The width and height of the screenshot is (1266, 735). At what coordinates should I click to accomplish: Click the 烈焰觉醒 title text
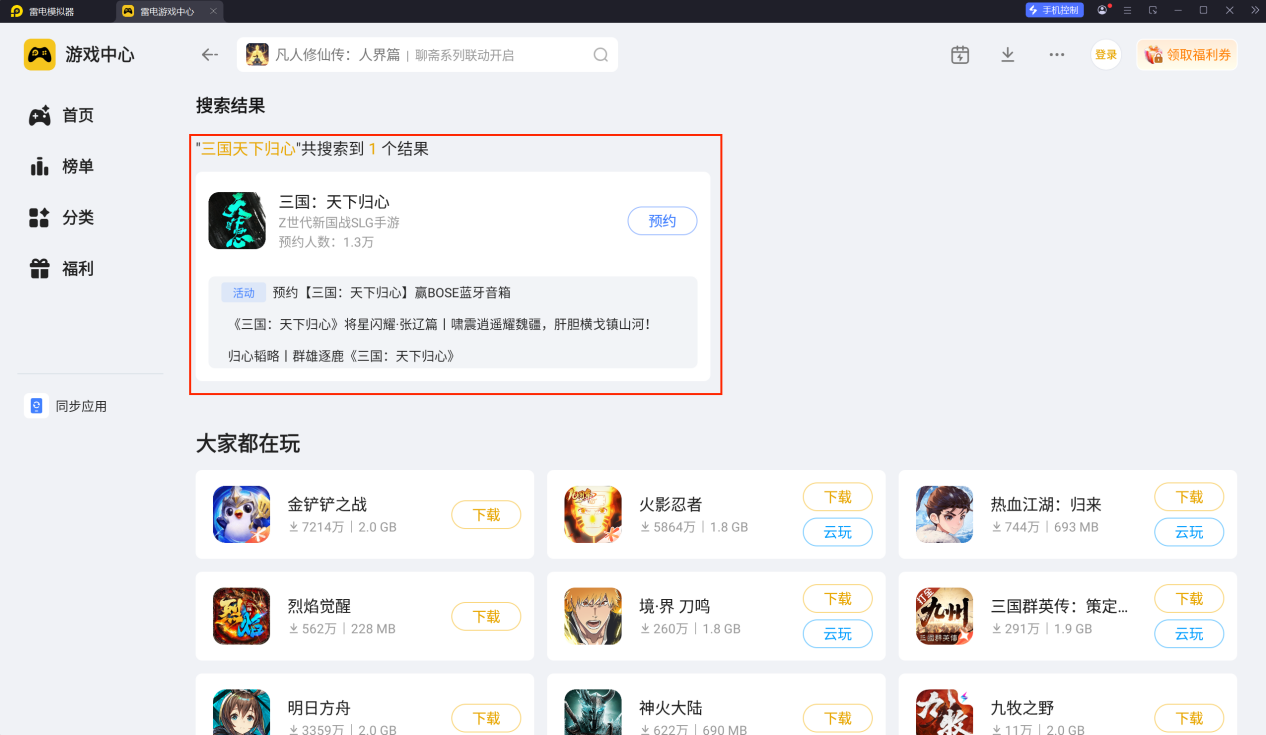pyautogui.click(x=319, y=606)
